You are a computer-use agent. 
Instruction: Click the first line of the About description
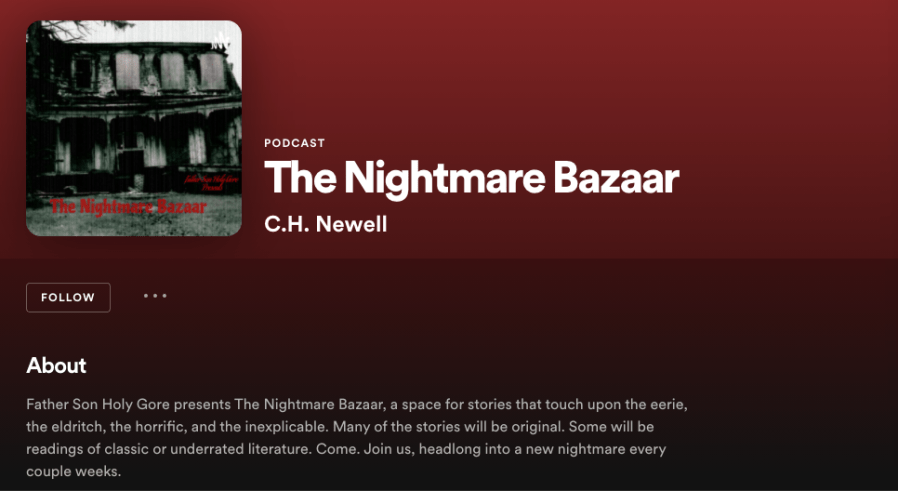pyautogui.click(x=357, y=404)
